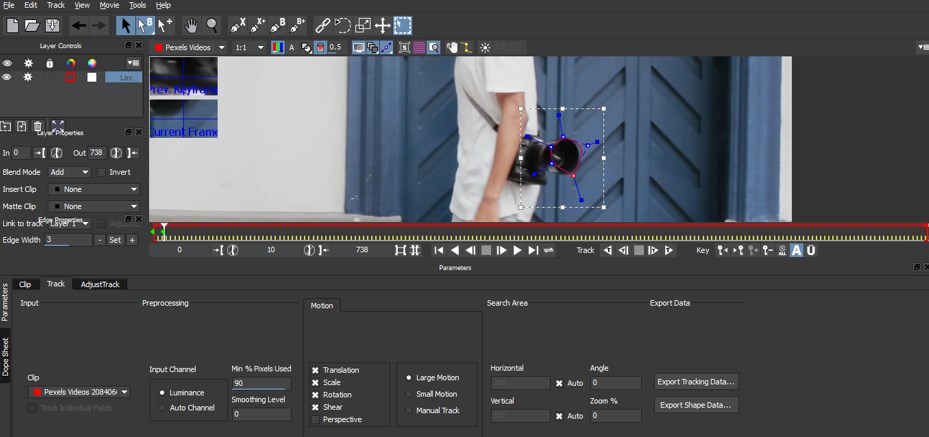
Task: Toggle the Stabilize hand icon in viewer bar
Action: 453,47
